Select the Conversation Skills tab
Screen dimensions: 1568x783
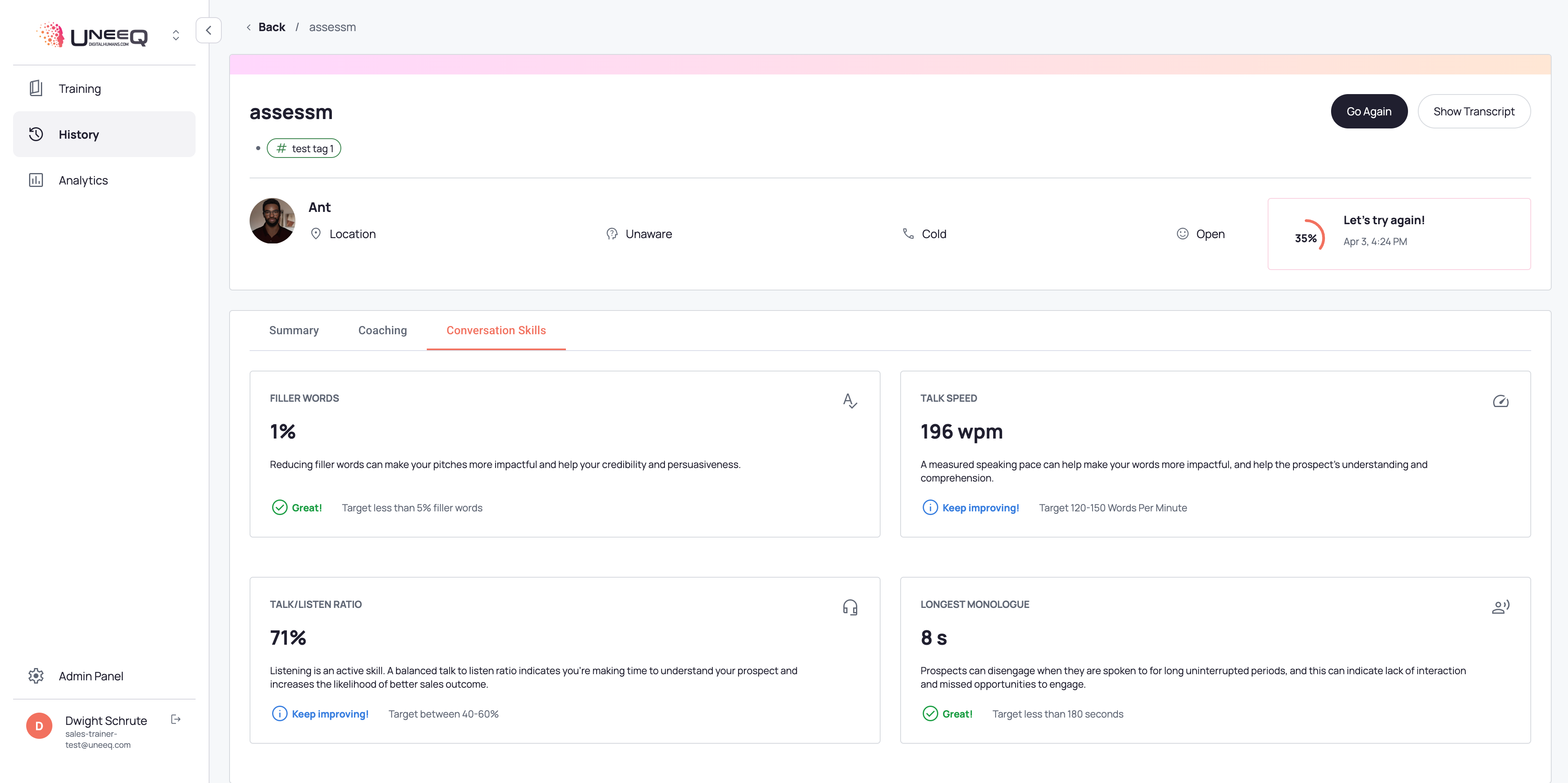coord(496,331)
